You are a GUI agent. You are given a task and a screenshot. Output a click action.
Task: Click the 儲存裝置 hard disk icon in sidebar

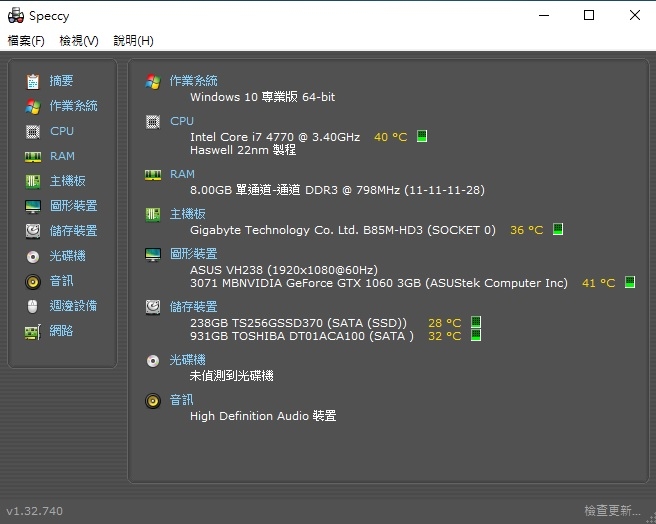click(x=33, y=231)
